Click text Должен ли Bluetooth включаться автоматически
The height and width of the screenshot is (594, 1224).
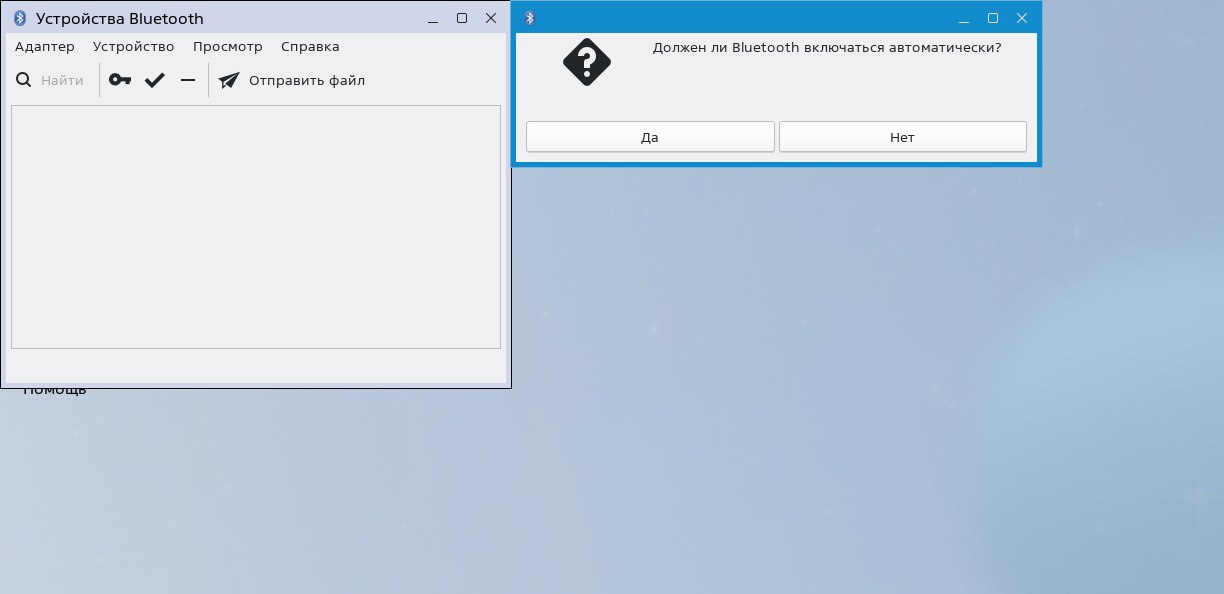(827, 47)
